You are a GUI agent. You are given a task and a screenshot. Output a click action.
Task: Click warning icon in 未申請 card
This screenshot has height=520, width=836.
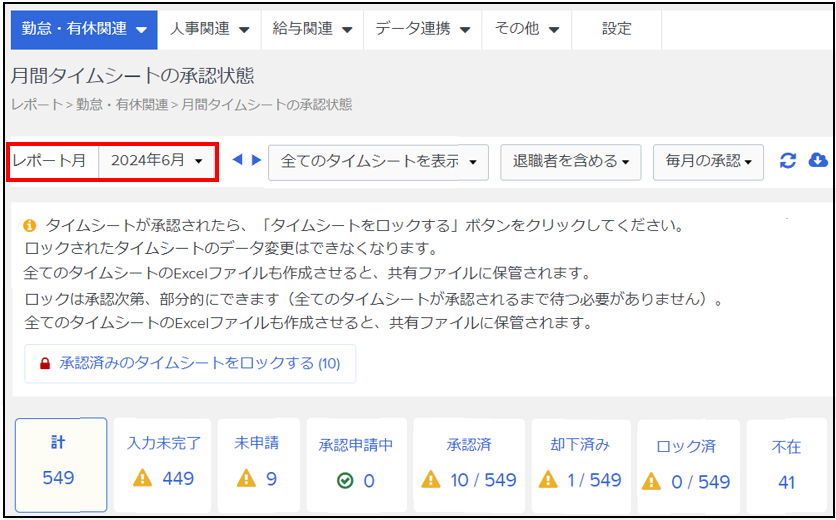(246, 478)
